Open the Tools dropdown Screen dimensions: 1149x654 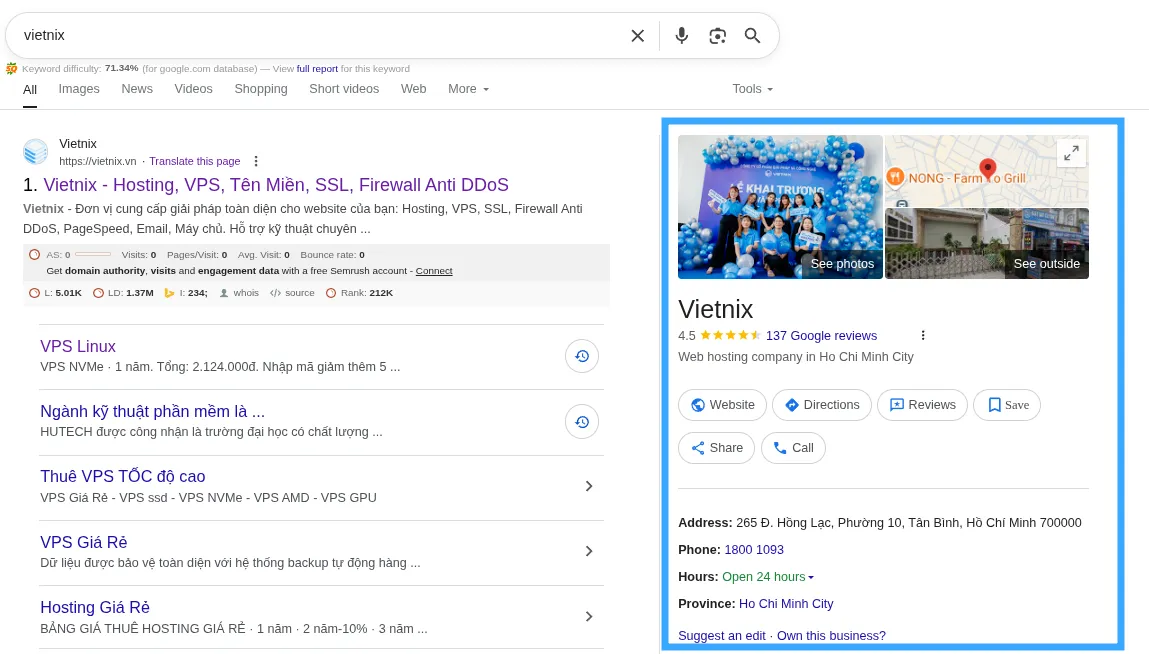point(752,89)
